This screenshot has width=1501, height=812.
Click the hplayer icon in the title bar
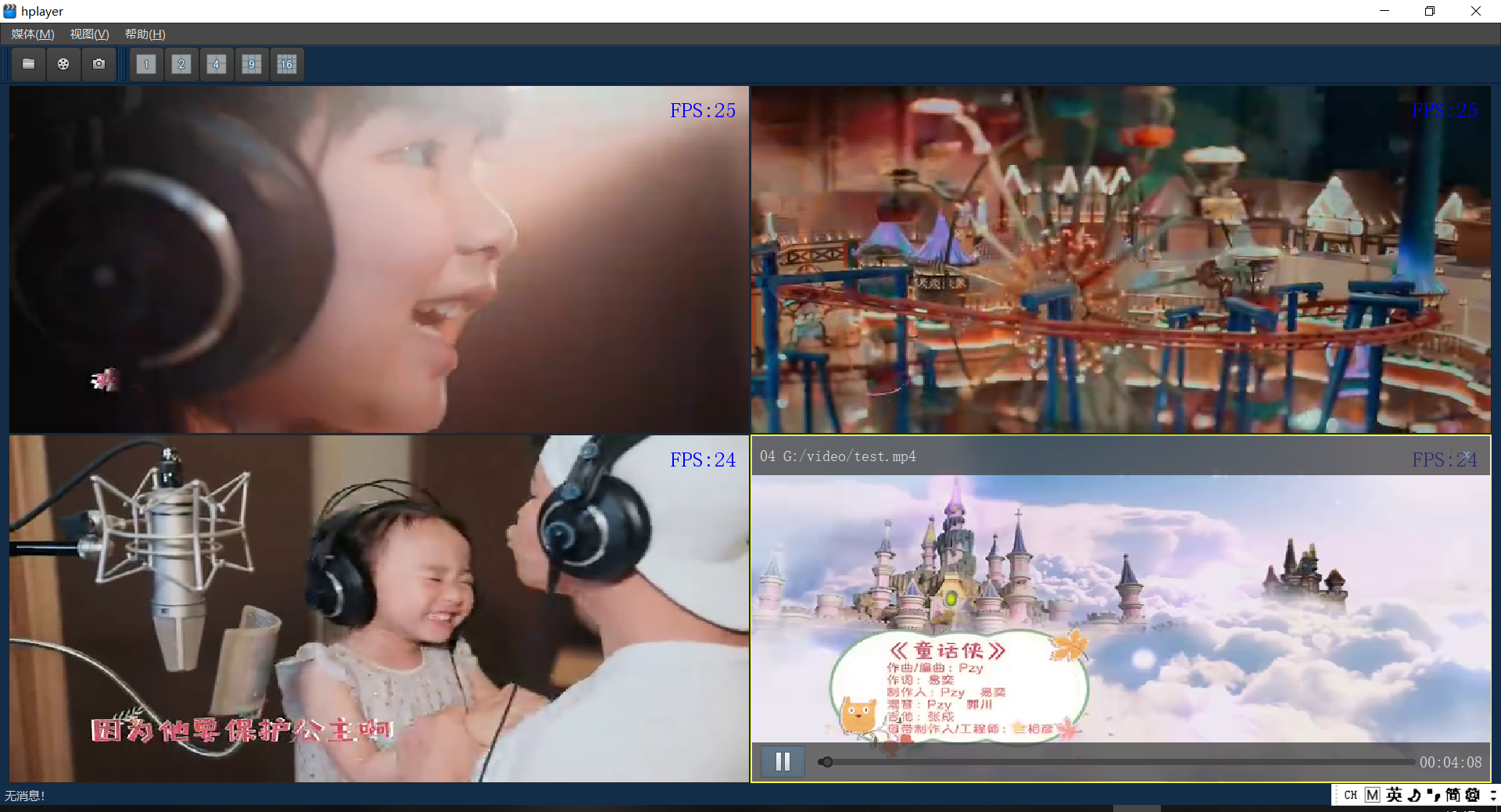coord(10,11)
